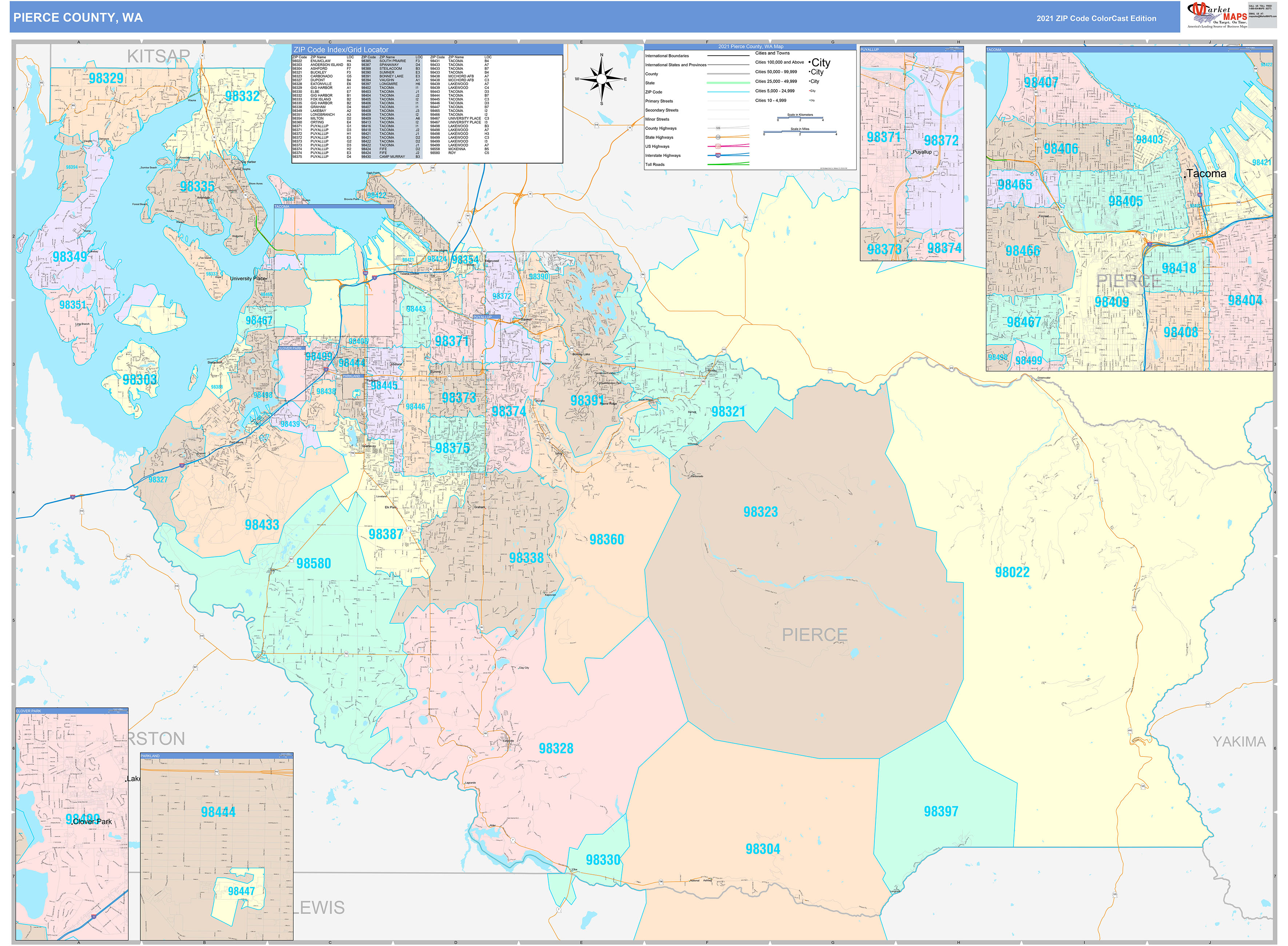
Task: Click the Interstate Highways shield symbol in legend
Action: [718, 155]
